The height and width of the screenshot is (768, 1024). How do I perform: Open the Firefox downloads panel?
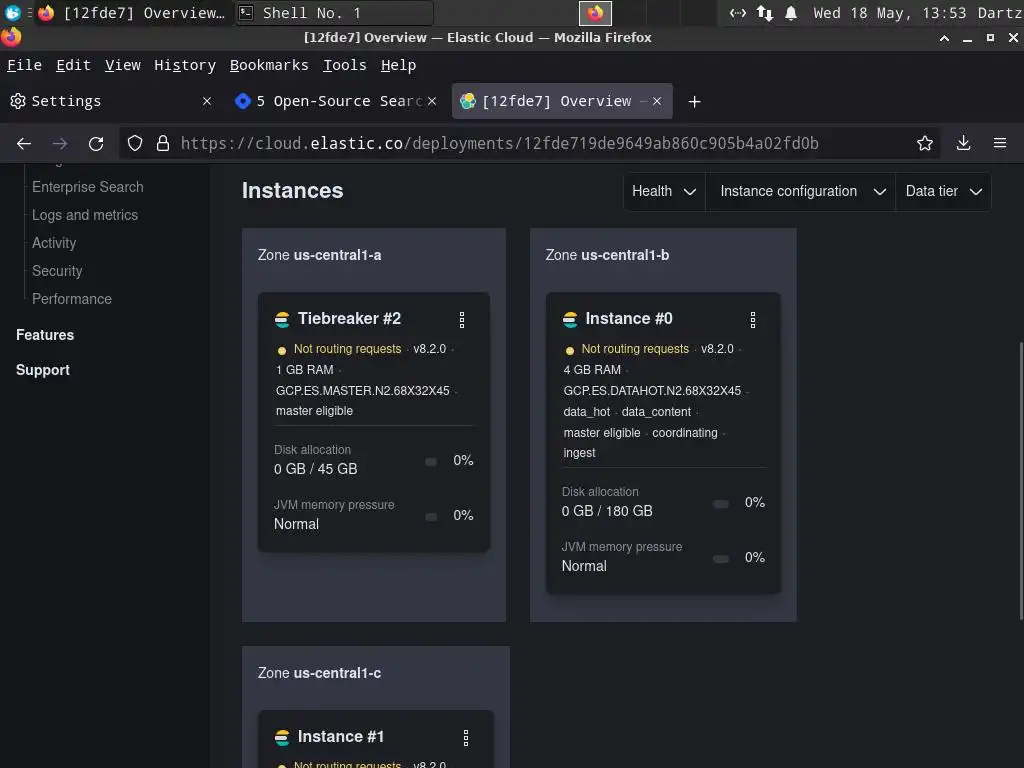(x=963, y=143)
